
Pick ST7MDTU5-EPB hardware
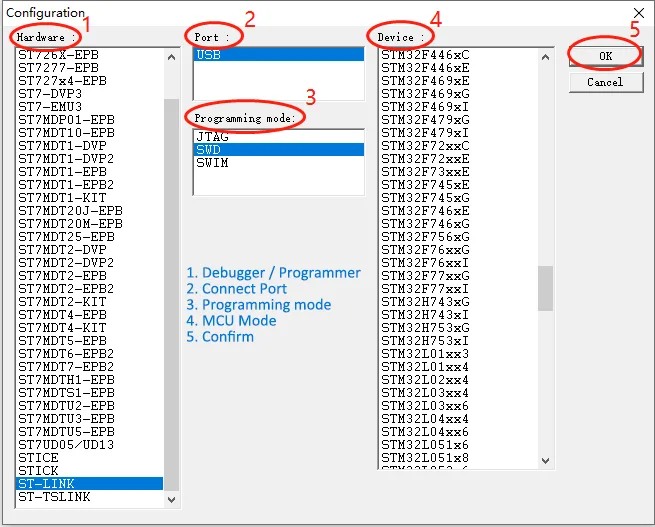(89, 431)
